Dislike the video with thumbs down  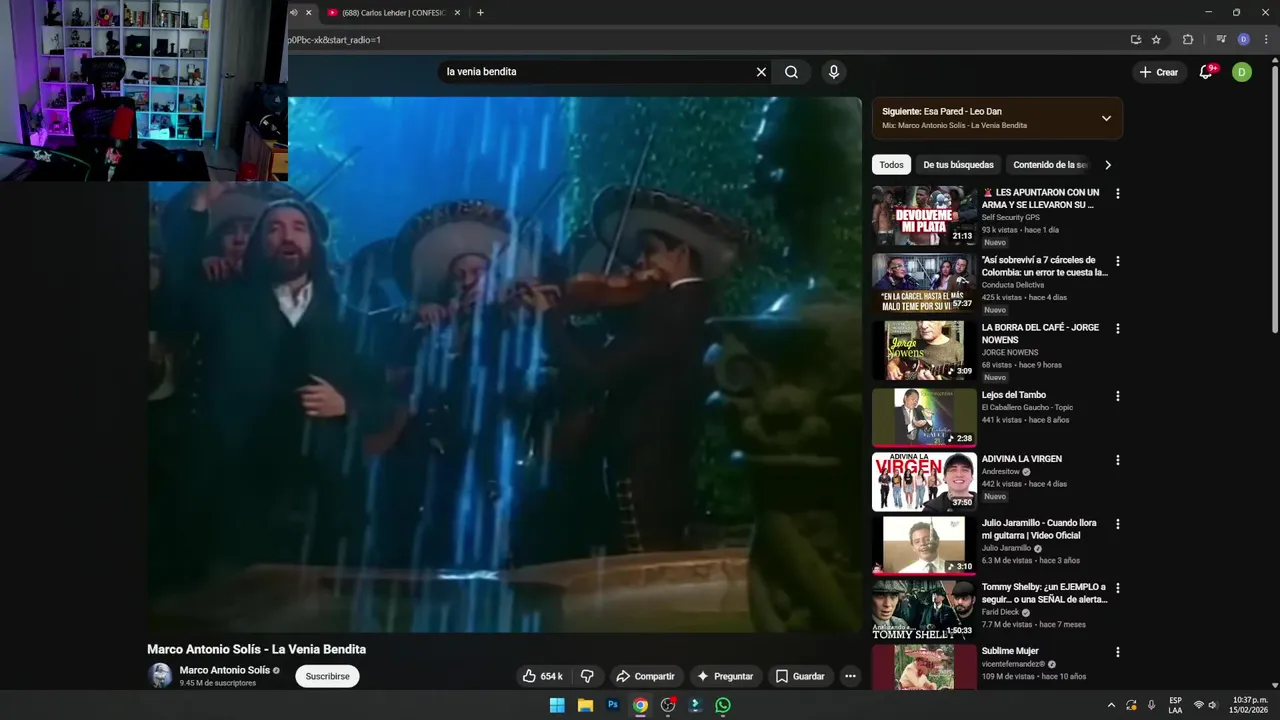pyautogui.click(x=588, y=676)
